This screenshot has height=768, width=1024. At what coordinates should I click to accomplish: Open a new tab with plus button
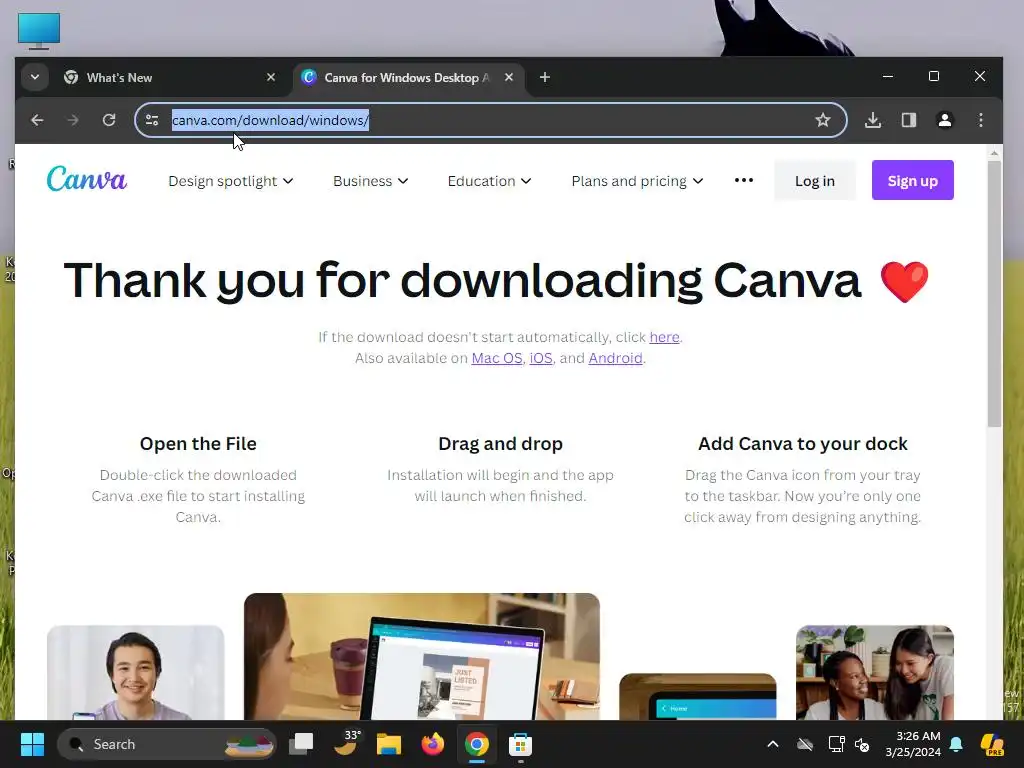point(545,78)
